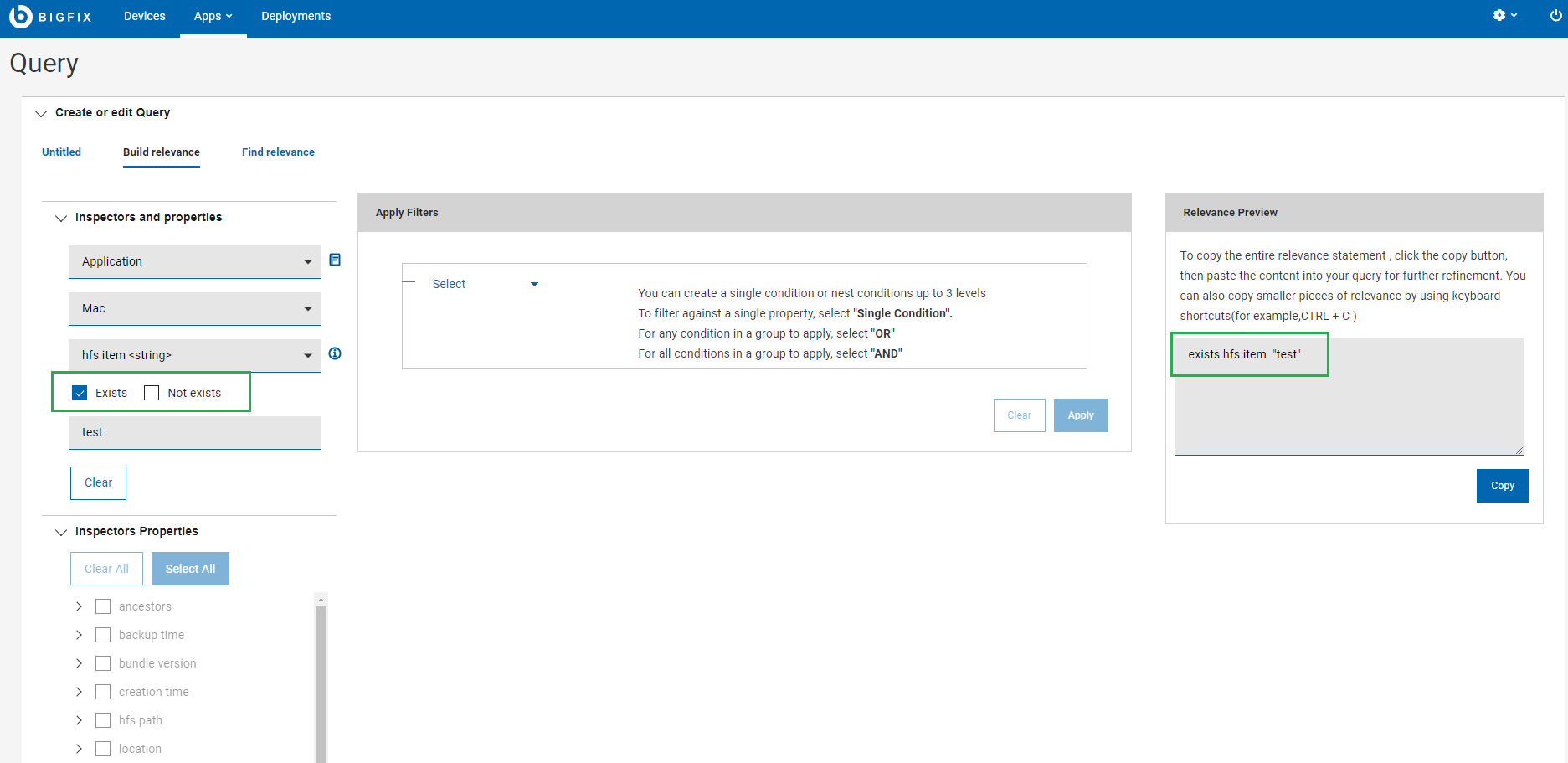Collapse the Create or edit Query section
This screenshot has height=763, width=1568.
tap(41, 113)
